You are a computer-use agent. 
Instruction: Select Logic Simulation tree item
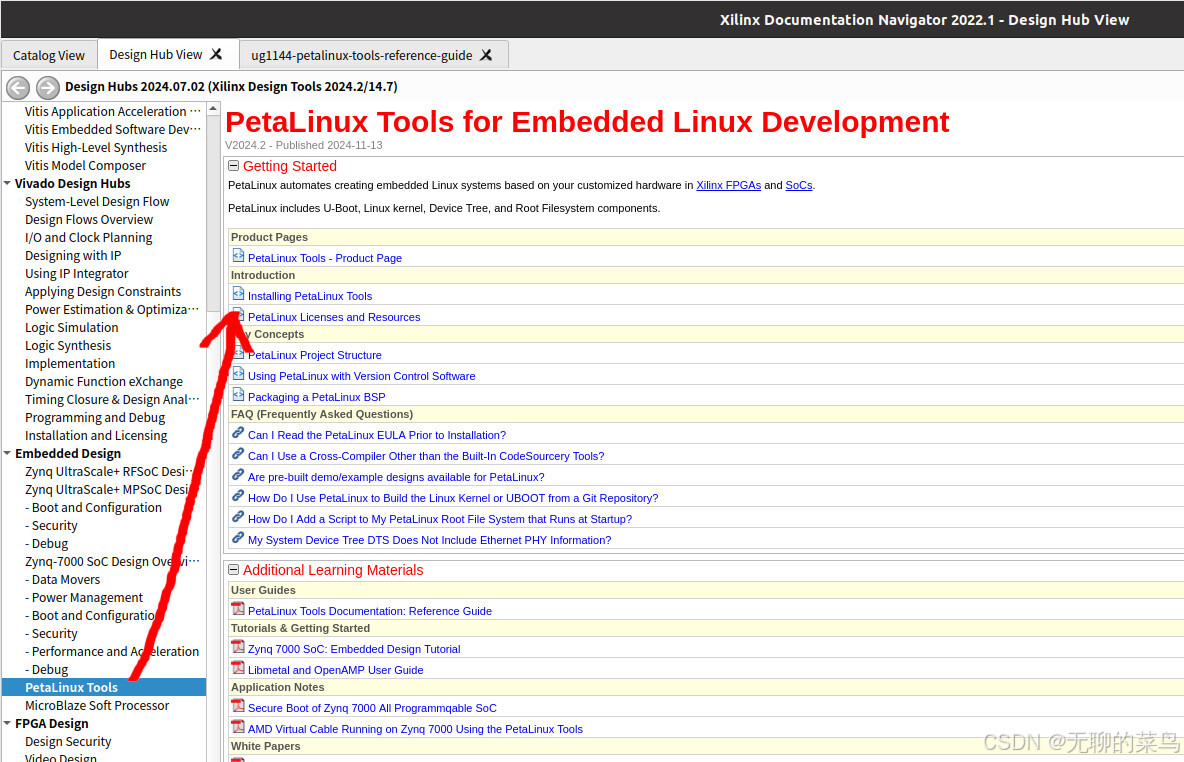pyautogui.click(x=72, y=328)
